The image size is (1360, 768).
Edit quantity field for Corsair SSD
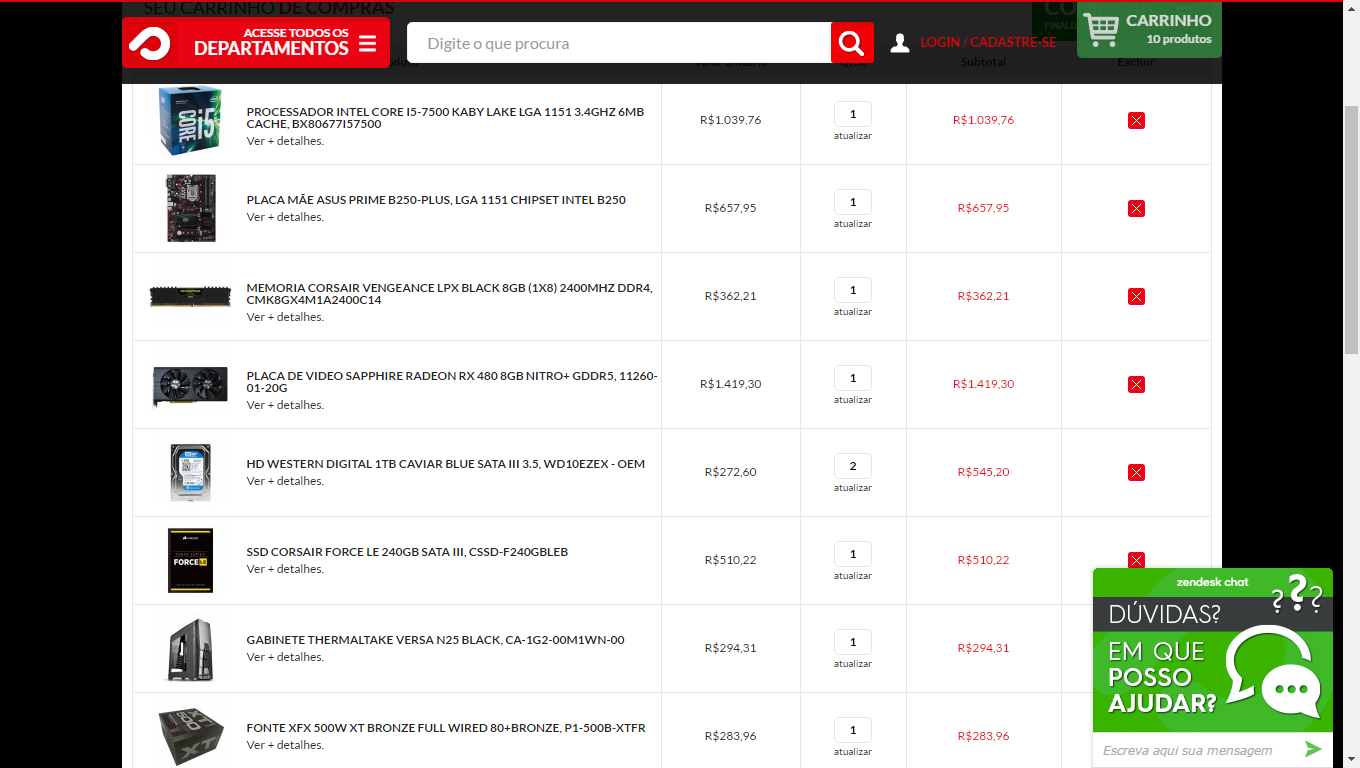tap(853, 554)
